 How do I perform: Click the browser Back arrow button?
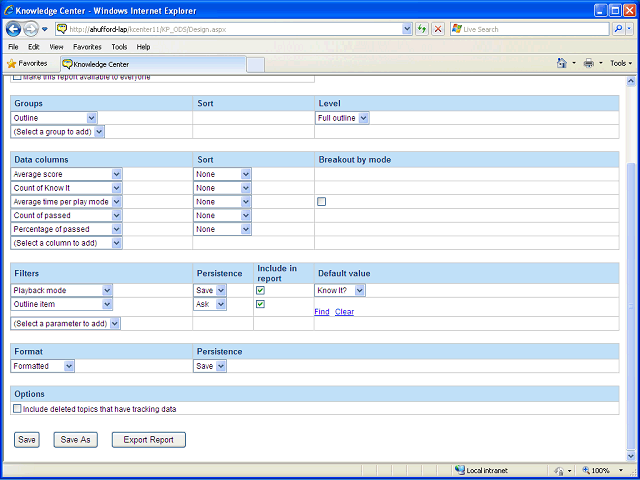[x=14, y=29]
